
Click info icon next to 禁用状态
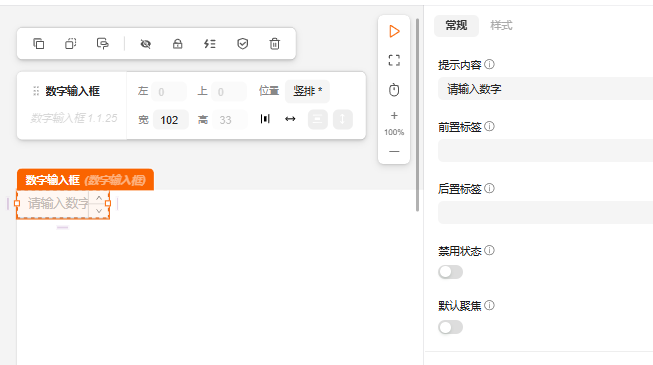(x=490, y=250)
